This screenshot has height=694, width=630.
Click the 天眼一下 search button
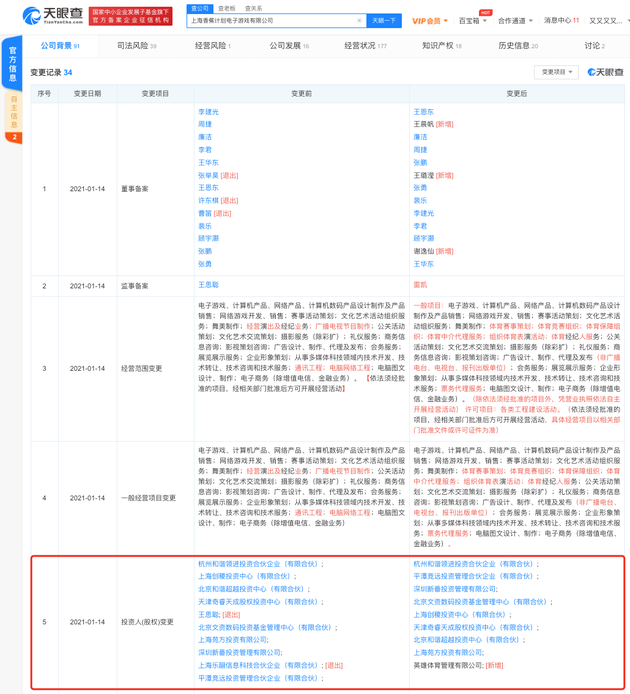point(384,20)
